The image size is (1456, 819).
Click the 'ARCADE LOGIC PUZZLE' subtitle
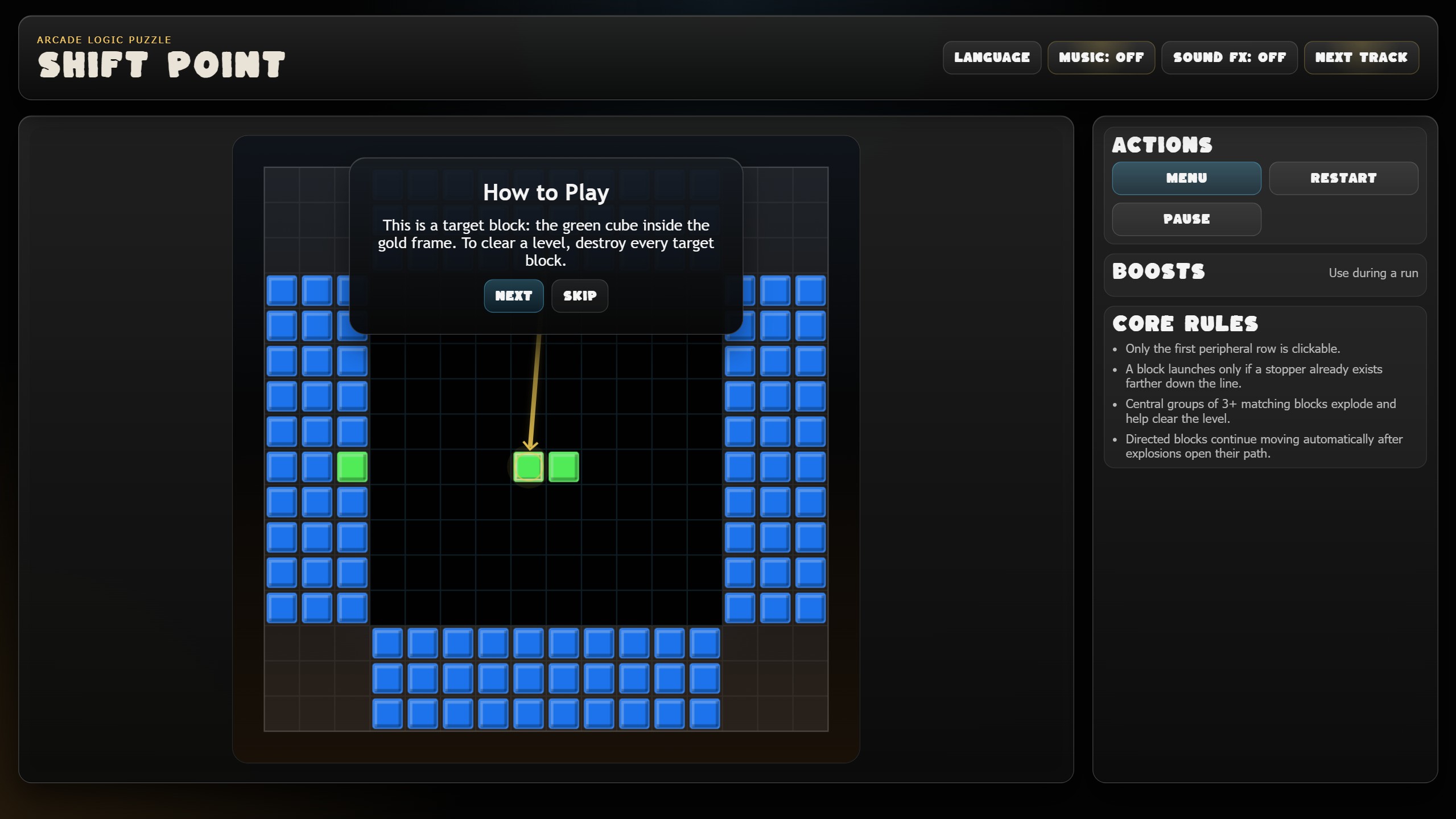[x=104, y=40]
